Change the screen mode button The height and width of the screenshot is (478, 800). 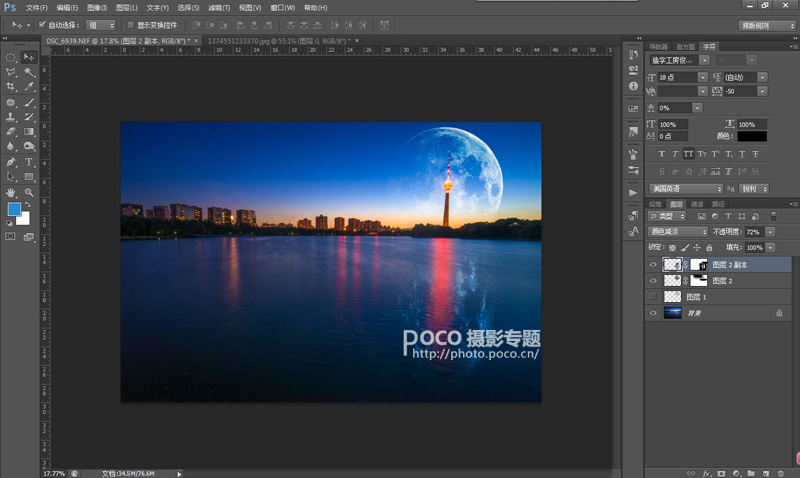coord(29,237)
